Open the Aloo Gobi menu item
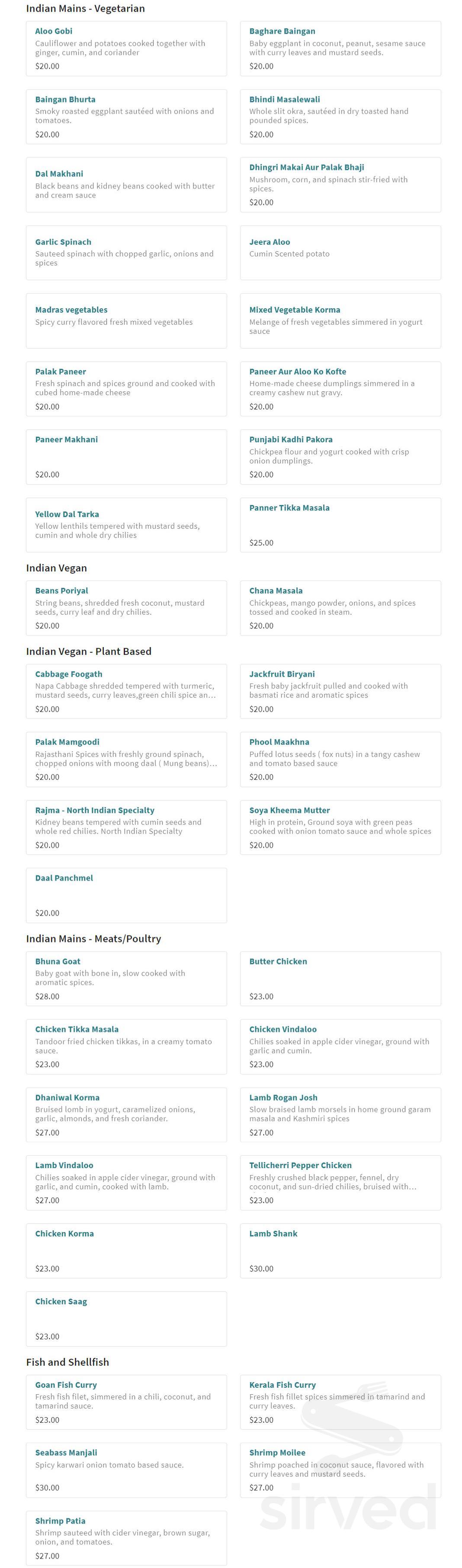462x1568 pixels. click(x=54, y=31)
